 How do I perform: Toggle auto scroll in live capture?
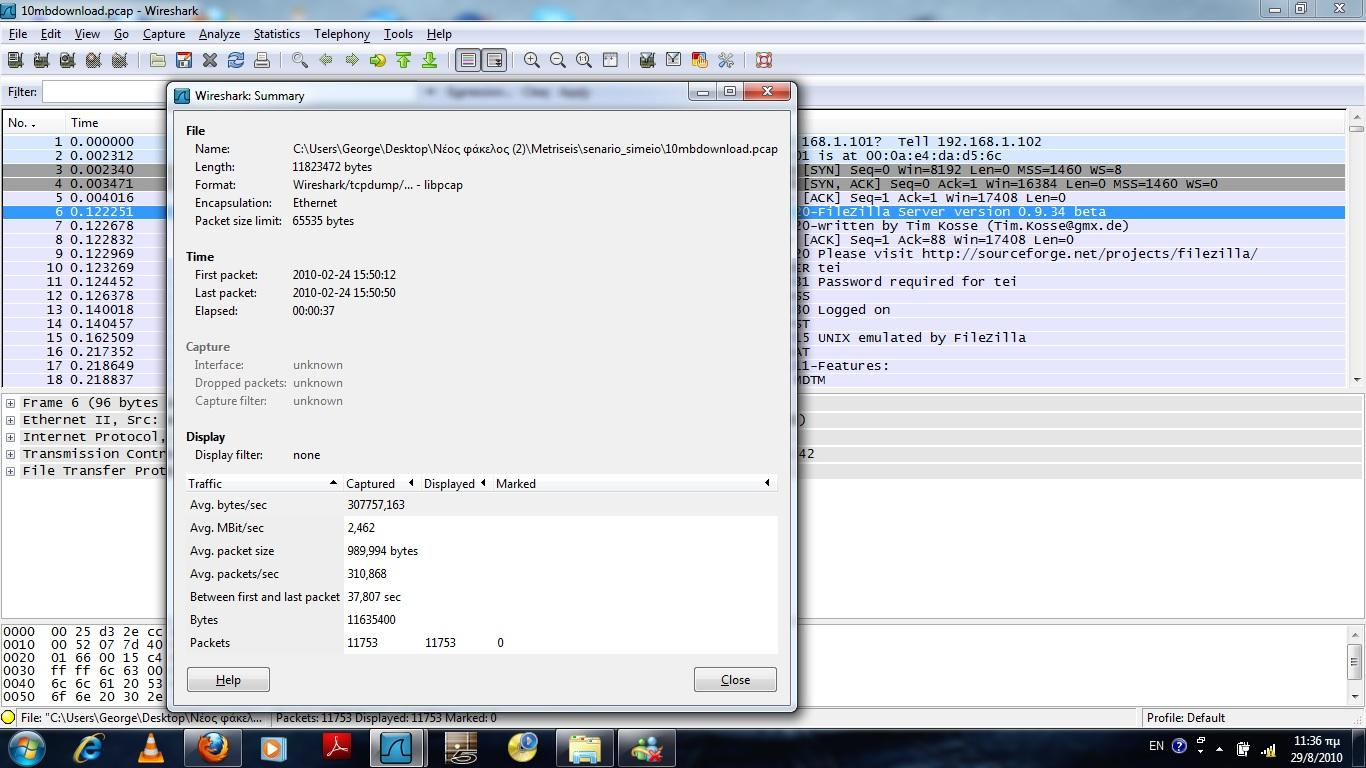coord(494,60)
